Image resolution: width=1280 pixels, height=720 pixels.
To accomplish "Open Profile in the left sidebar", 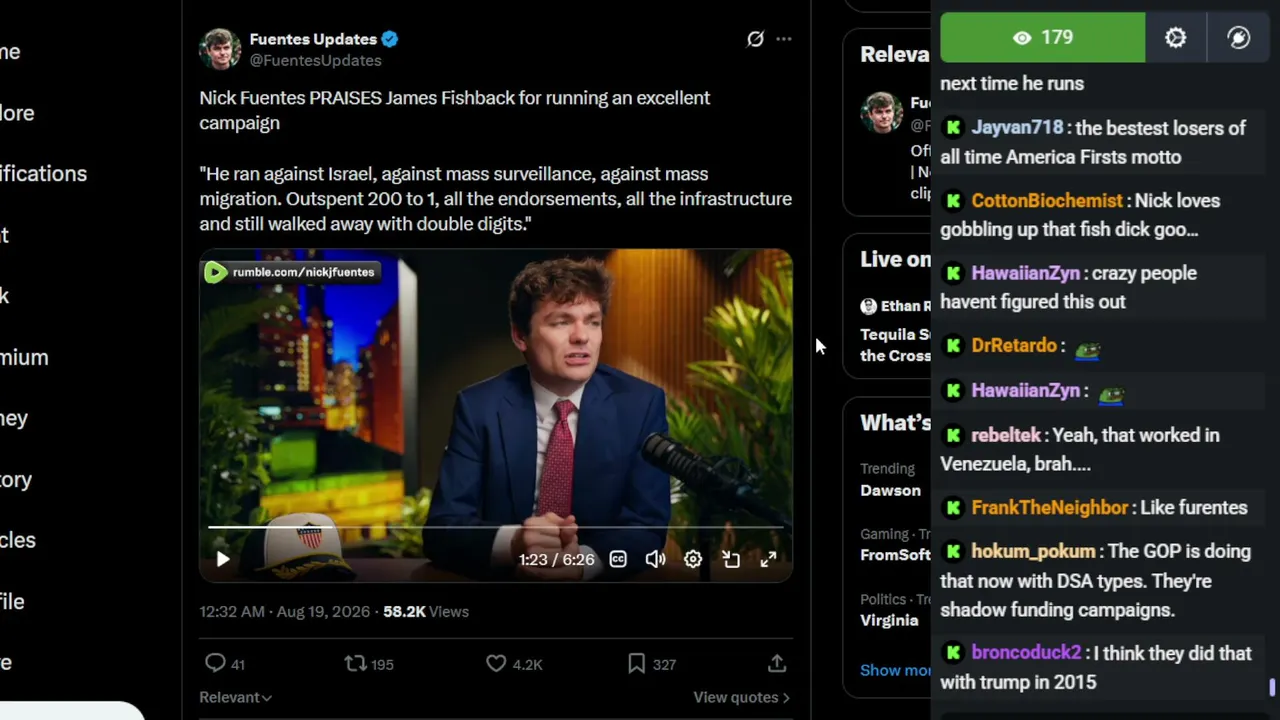I will click(12, 601).
